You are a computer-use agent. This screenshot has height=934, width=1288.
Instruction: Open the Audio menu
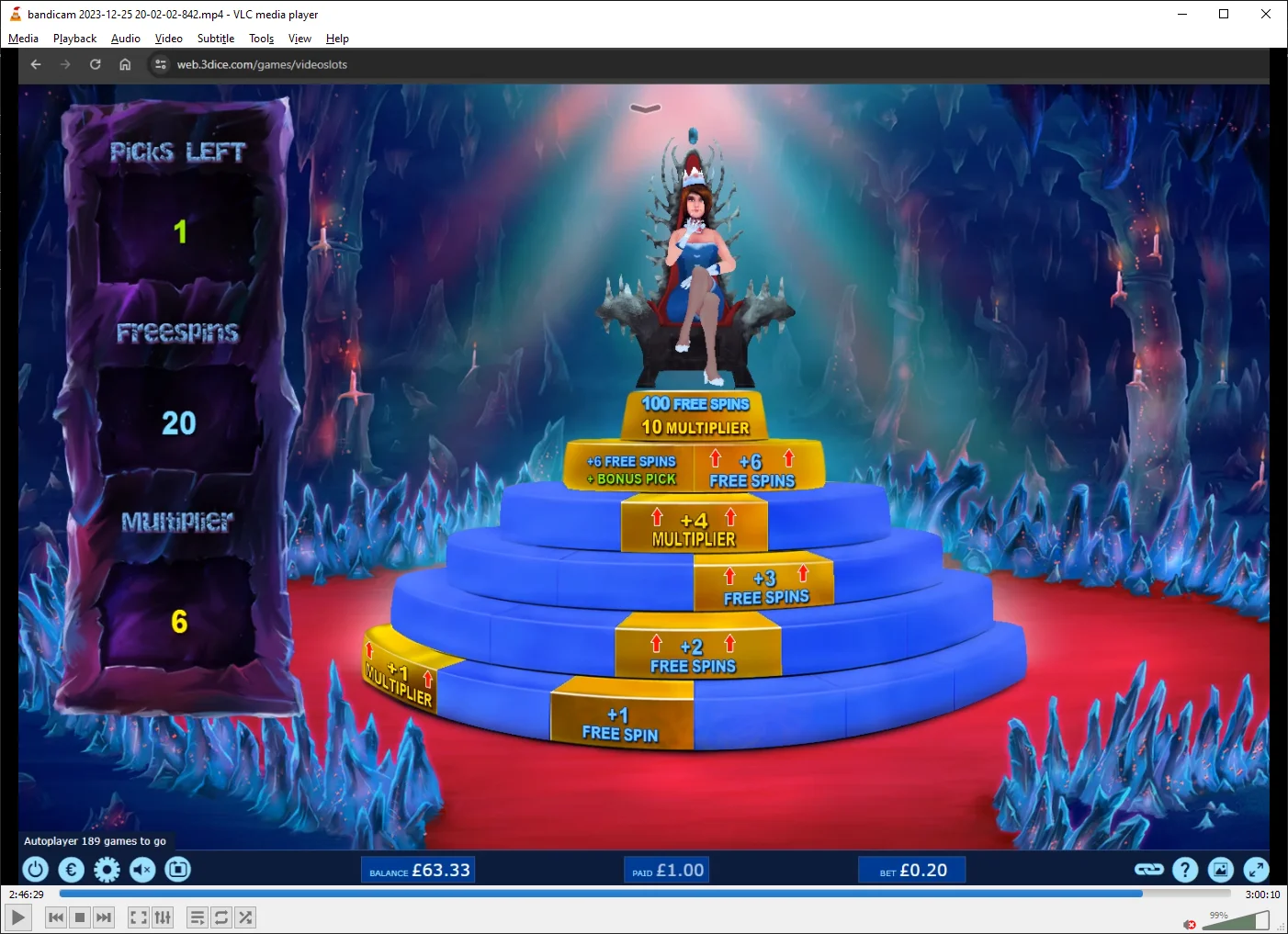click(126, 39)
